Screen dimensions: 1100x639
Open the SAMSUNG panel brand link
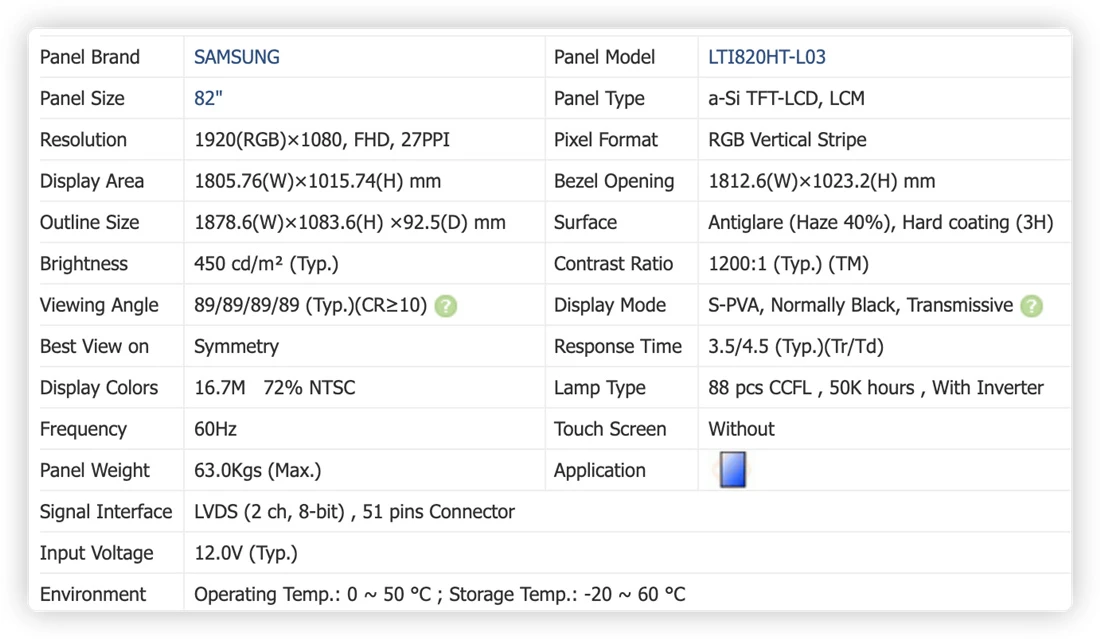pos(236,57)
